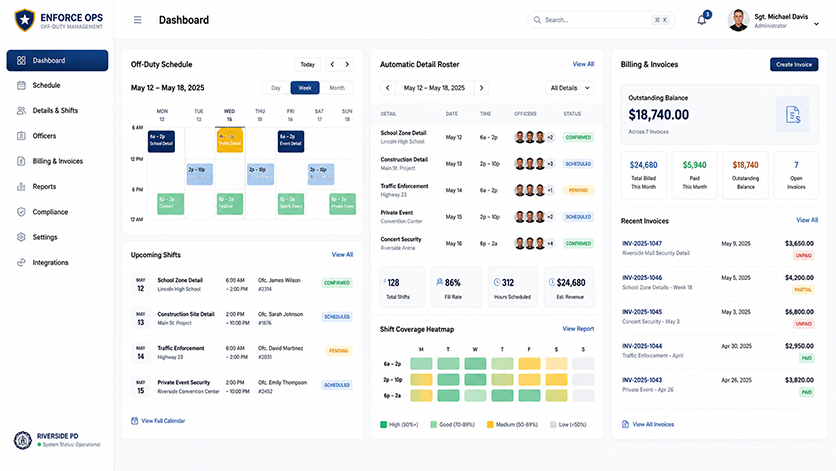The width and height of the screenshot is (836, 471).
Task: Click Confirmed status of Concert Security row
Action: 578,244
